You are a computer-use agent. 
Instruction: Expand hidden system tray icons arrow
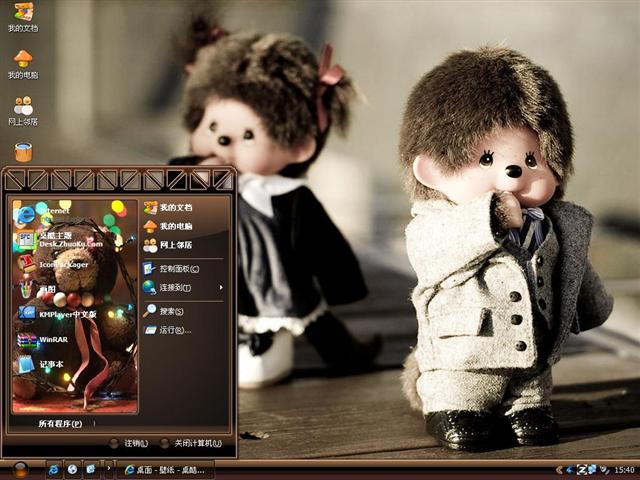tap(560, 469)
